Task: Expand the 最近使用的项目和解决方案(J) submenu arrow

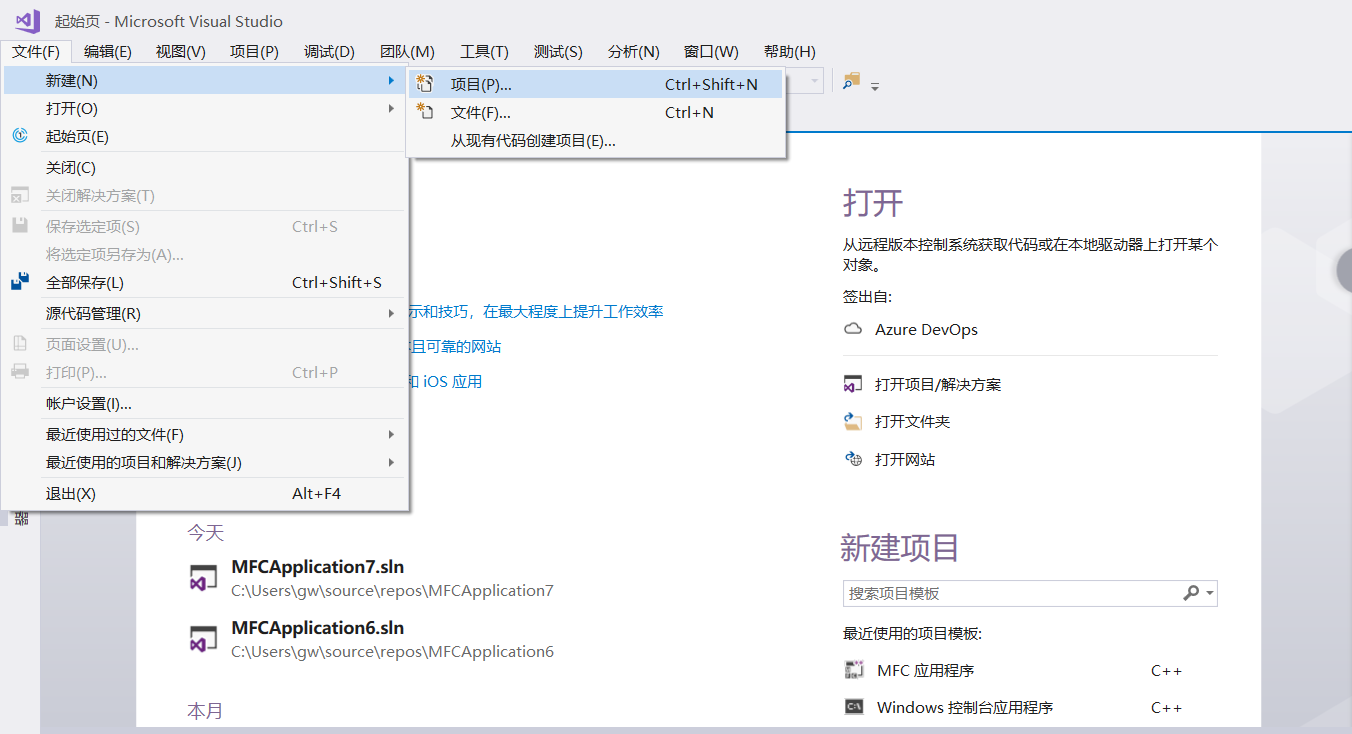Action: coord(391,462)
